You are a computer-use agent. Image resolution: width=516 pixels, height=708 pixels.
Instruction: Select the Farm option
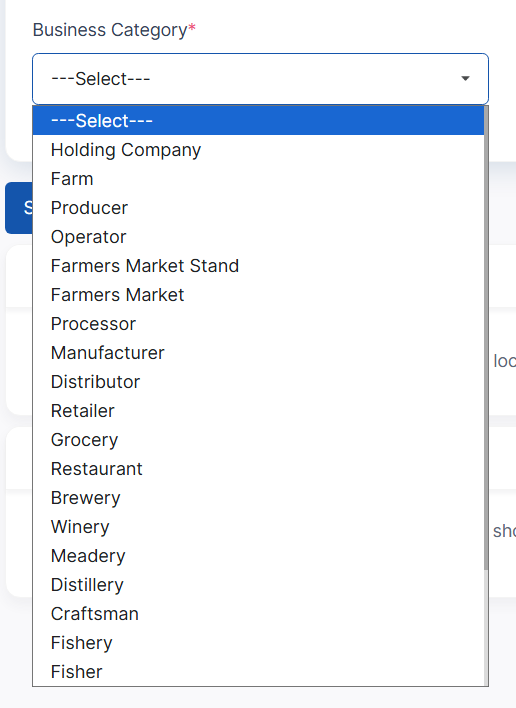(258, 179)
